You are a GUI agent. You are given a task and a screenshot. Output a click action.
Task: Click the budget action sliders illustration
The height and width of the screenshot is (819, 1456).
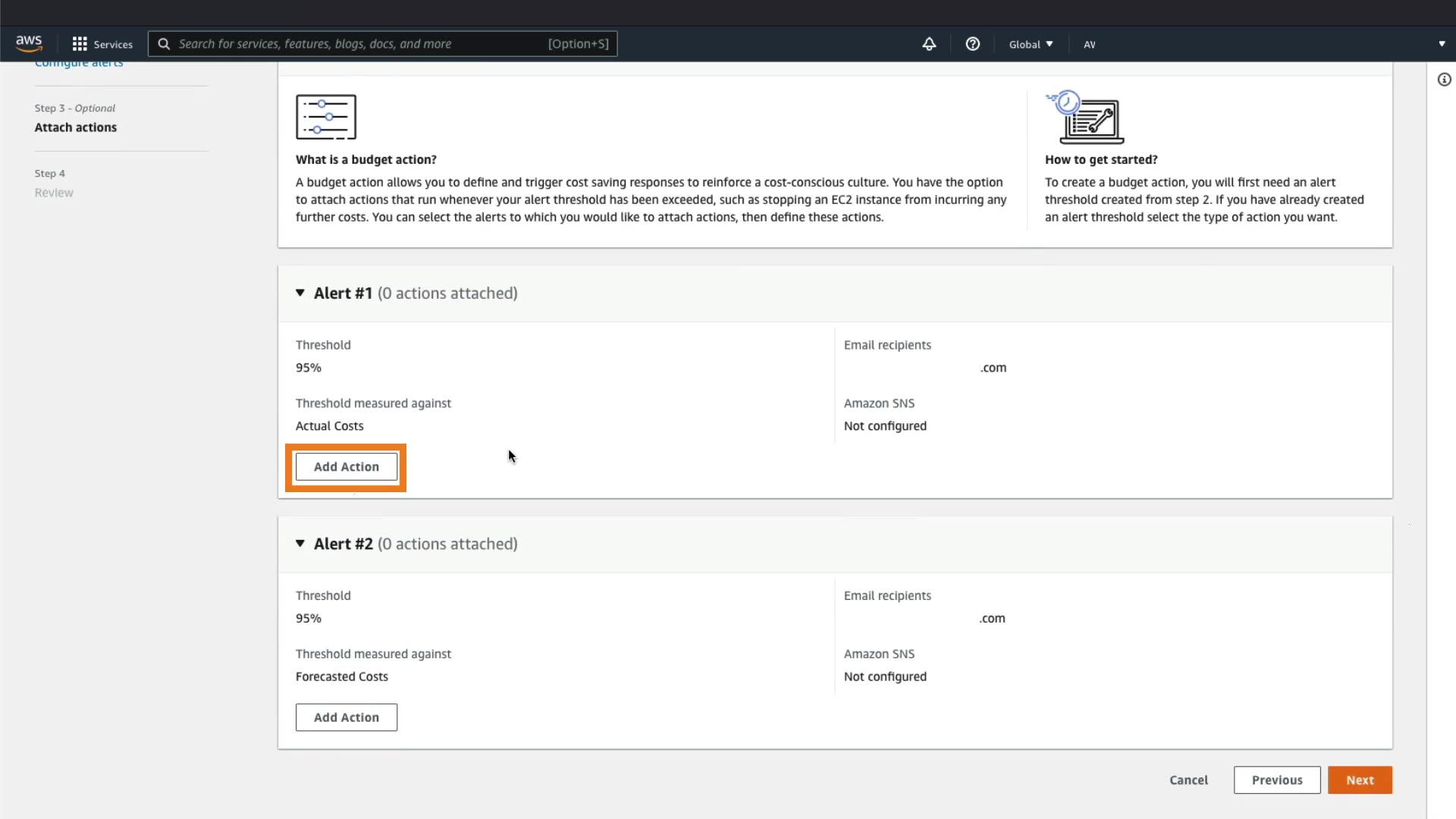326,117
